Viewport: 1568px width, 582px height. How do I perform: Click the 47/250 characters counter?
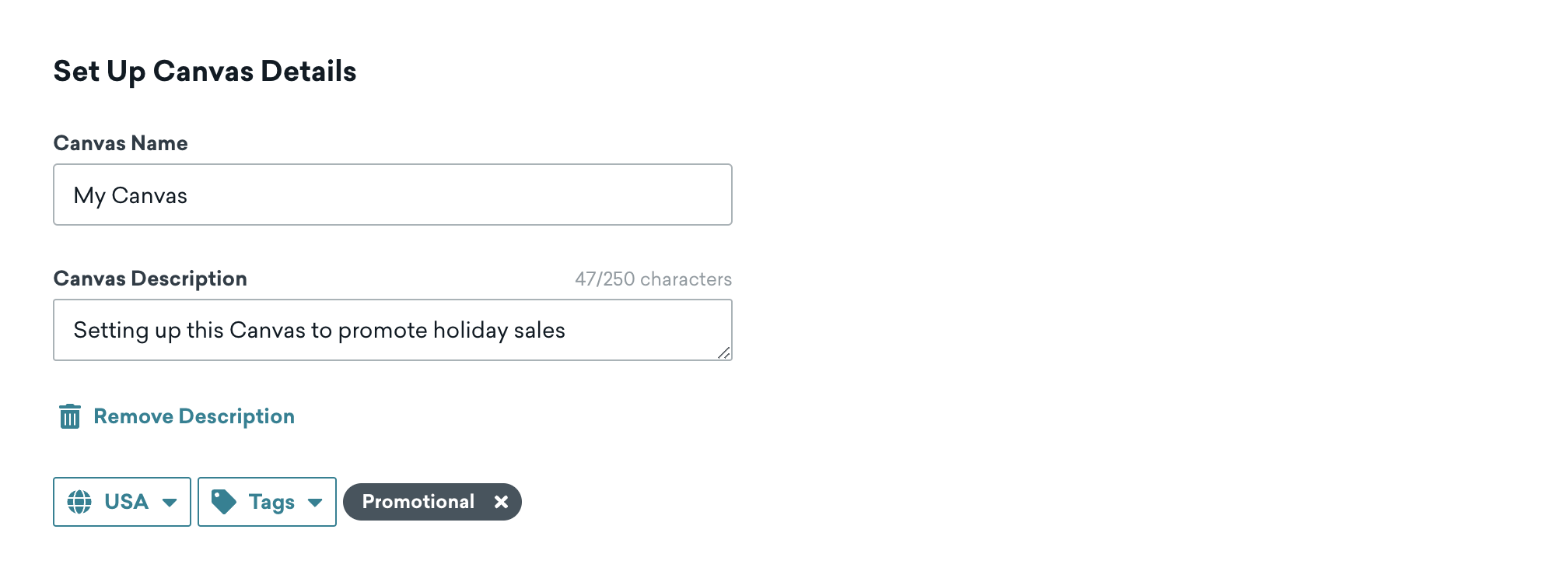click(x=653, y=279)
